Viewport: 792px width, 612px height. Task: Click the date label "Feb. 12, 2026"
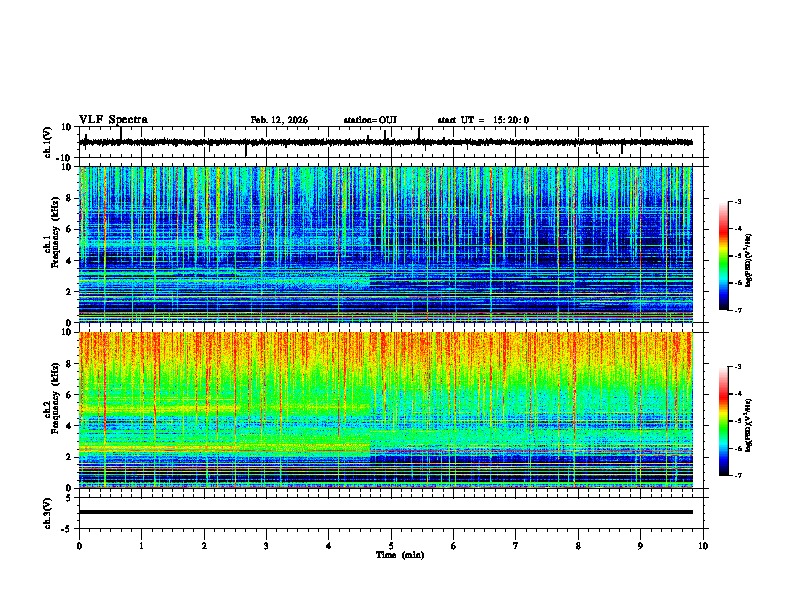click(279, 120)
